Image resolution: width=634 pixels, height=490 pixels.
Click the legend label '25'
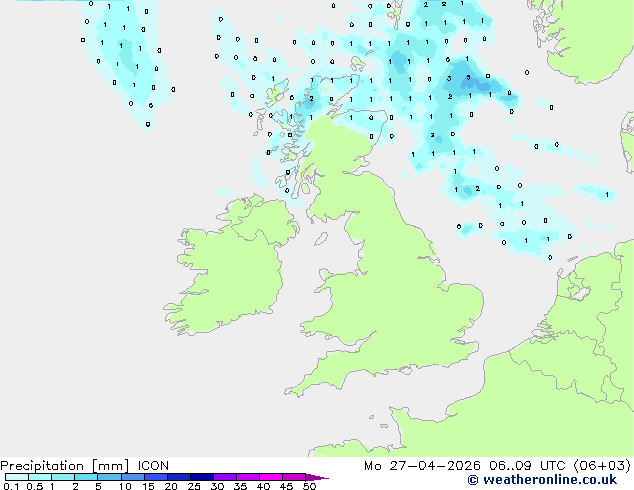(194, 486)
